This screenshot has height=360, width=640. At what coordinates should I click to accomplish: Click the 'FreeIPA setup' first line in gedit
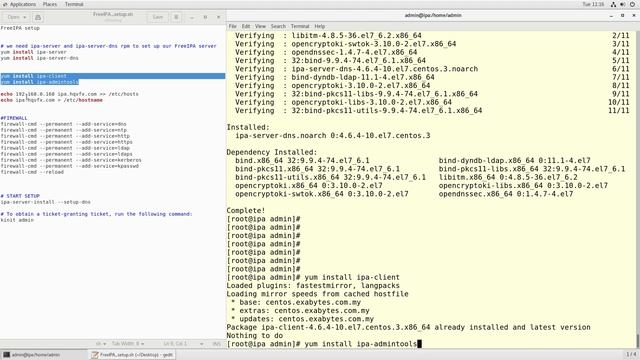pos(20,28)
